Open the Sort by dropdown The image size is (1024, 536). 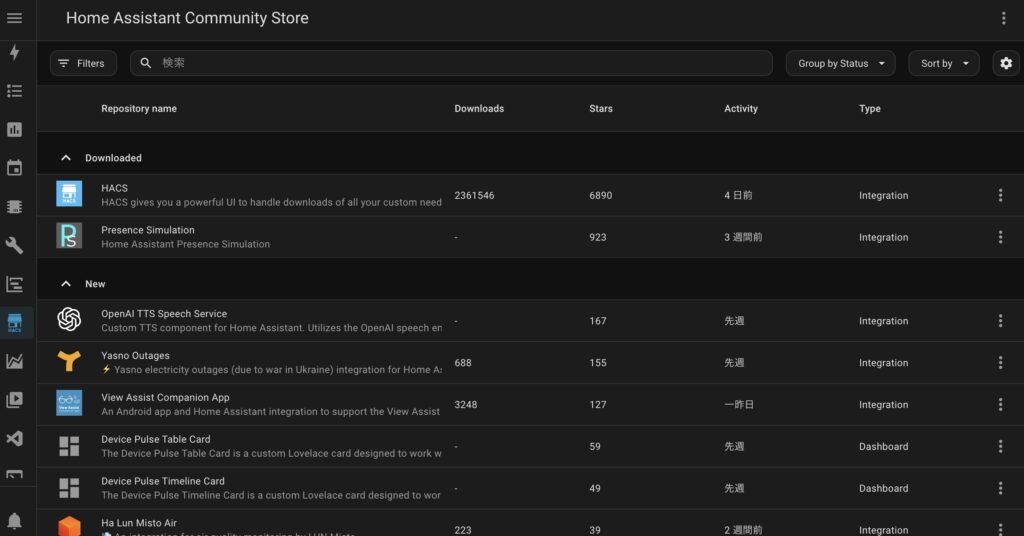[x=943, y=63]
